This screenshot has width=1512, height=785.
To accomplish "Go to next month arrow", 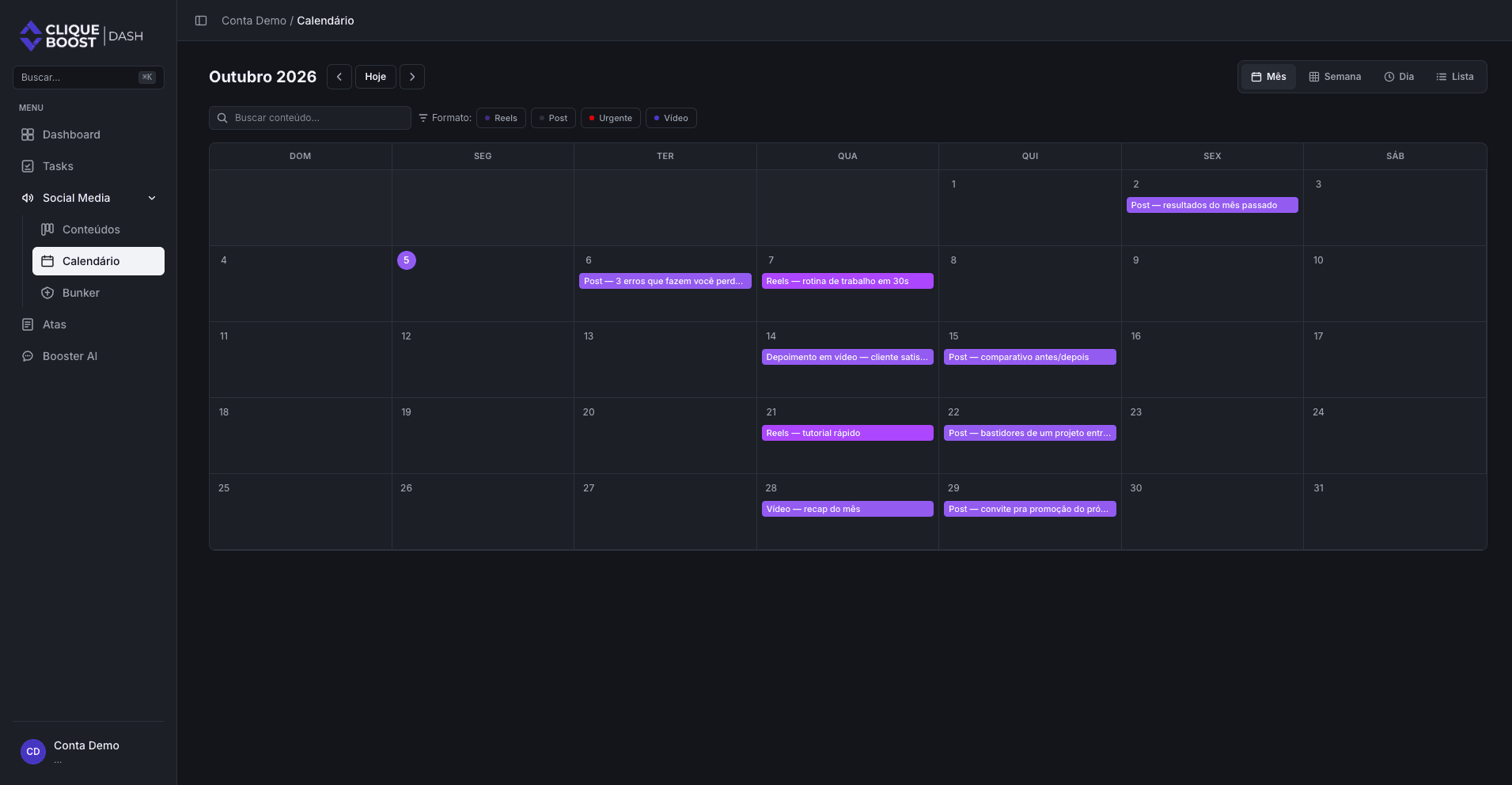I will click(x=412, y=77).
